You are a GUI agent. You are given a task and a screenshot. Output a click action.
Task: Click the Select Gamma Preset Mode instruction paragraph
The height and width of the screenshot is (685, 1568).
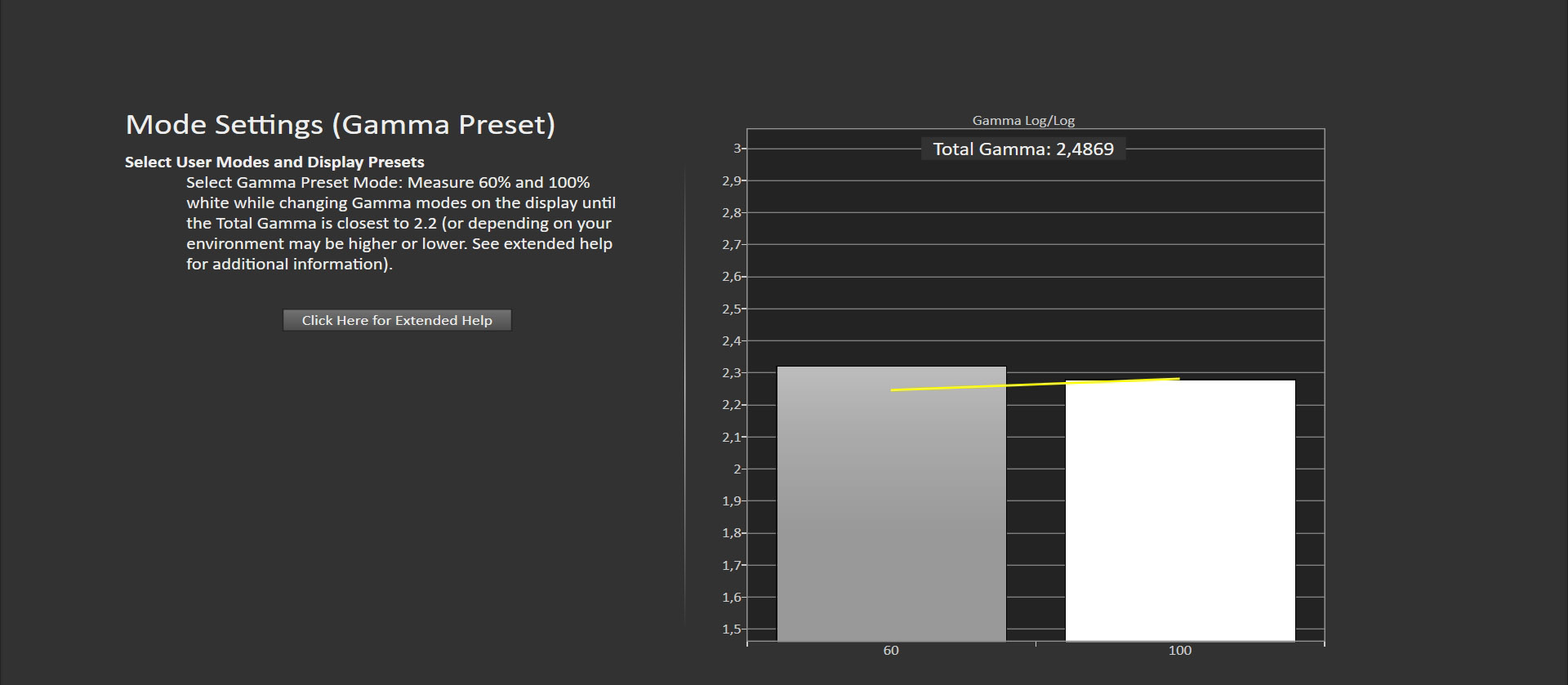click(401, 223)
